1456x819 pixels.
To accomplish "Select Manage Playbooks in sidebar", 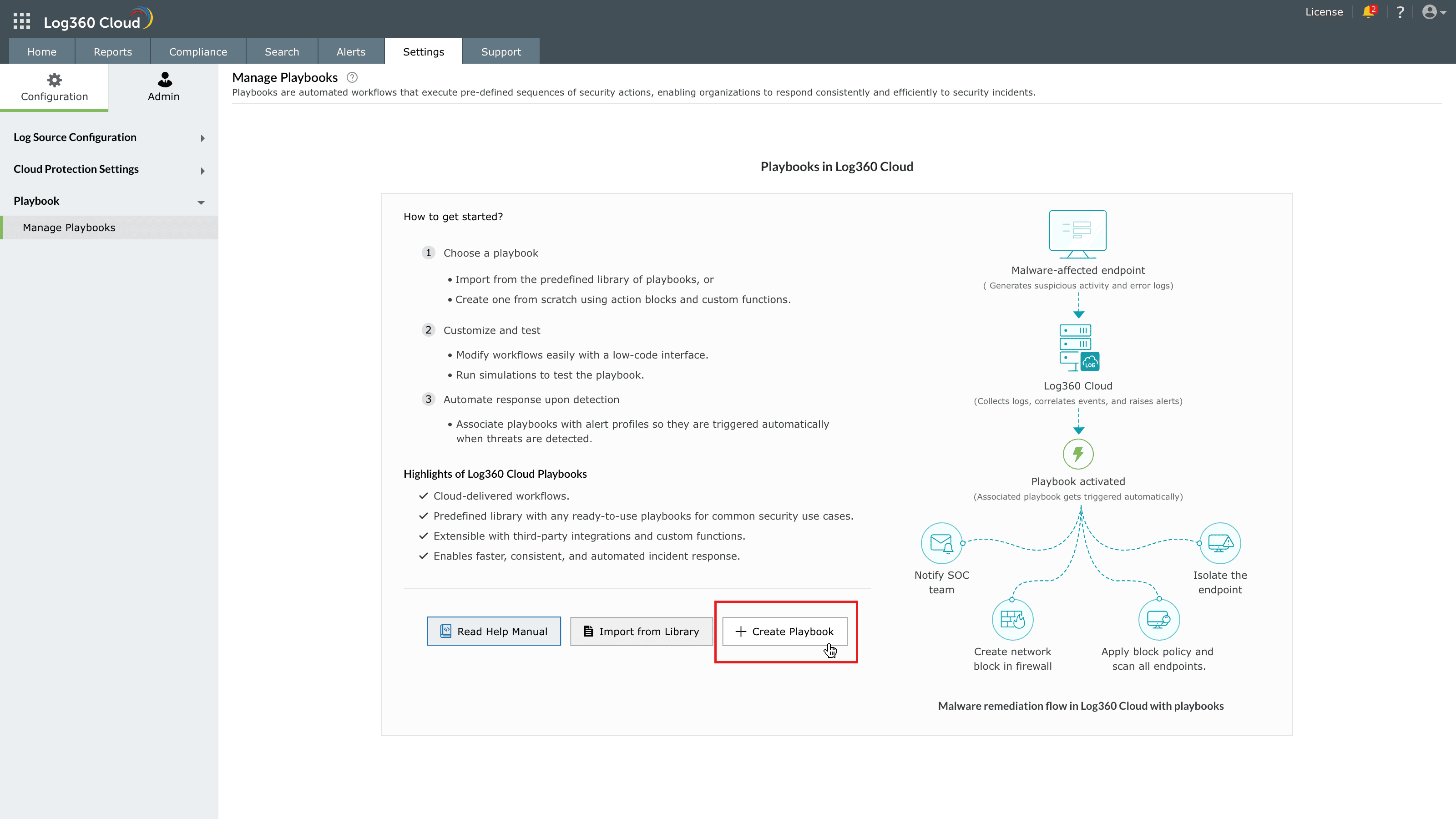I will tap(109, 227).
